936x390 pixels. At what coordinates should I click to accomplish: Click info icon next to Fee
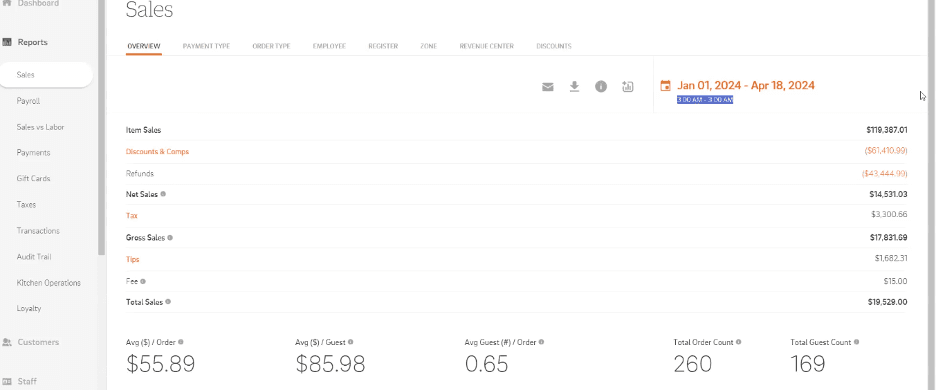143,281
